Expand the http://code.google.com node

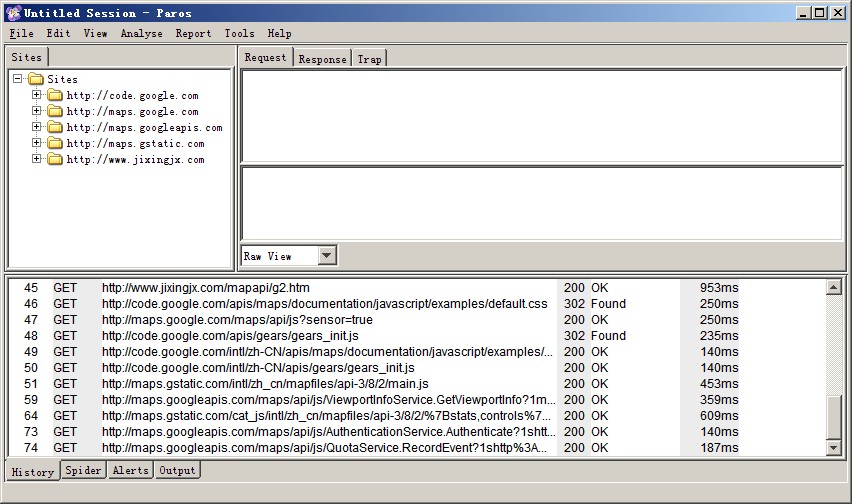coord(36,95)
